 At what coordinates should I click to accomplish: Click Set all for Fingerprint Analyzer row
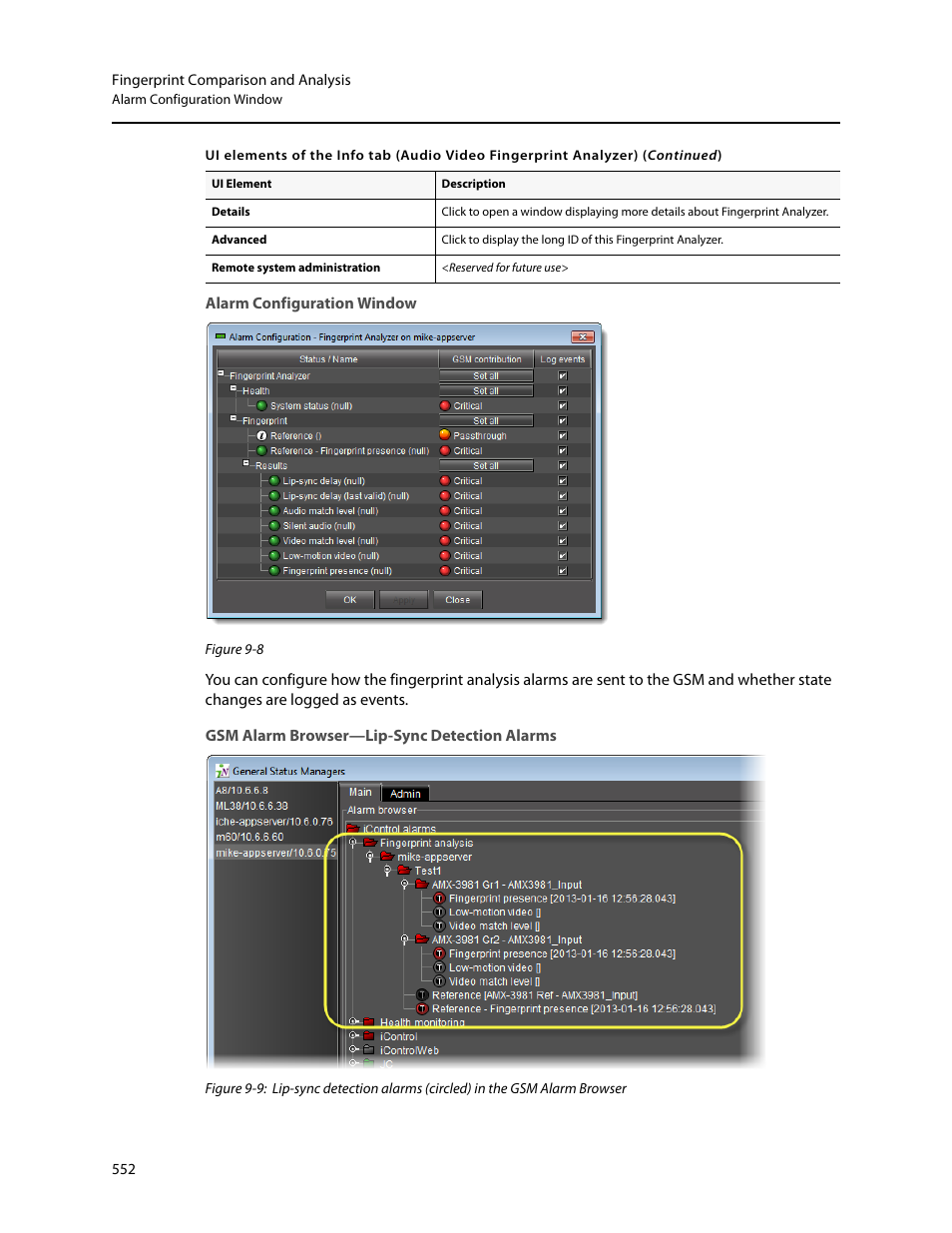coord(487,376)
